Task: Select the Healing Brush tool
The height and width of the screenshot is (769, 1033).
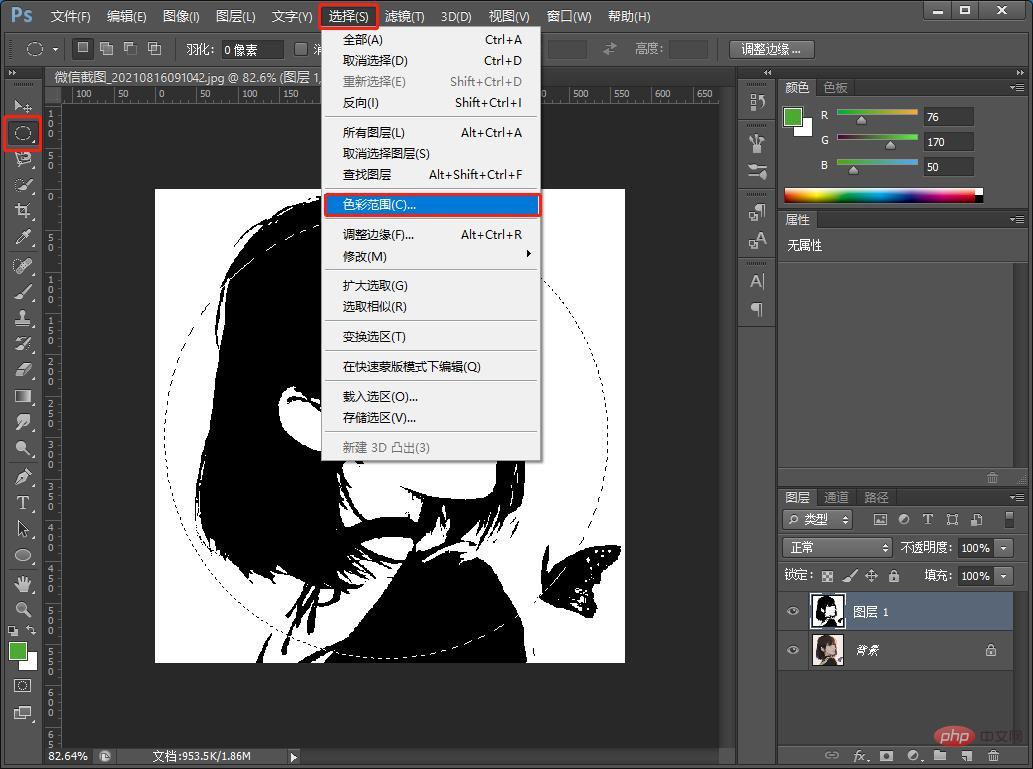Action: tap(22, 266)
